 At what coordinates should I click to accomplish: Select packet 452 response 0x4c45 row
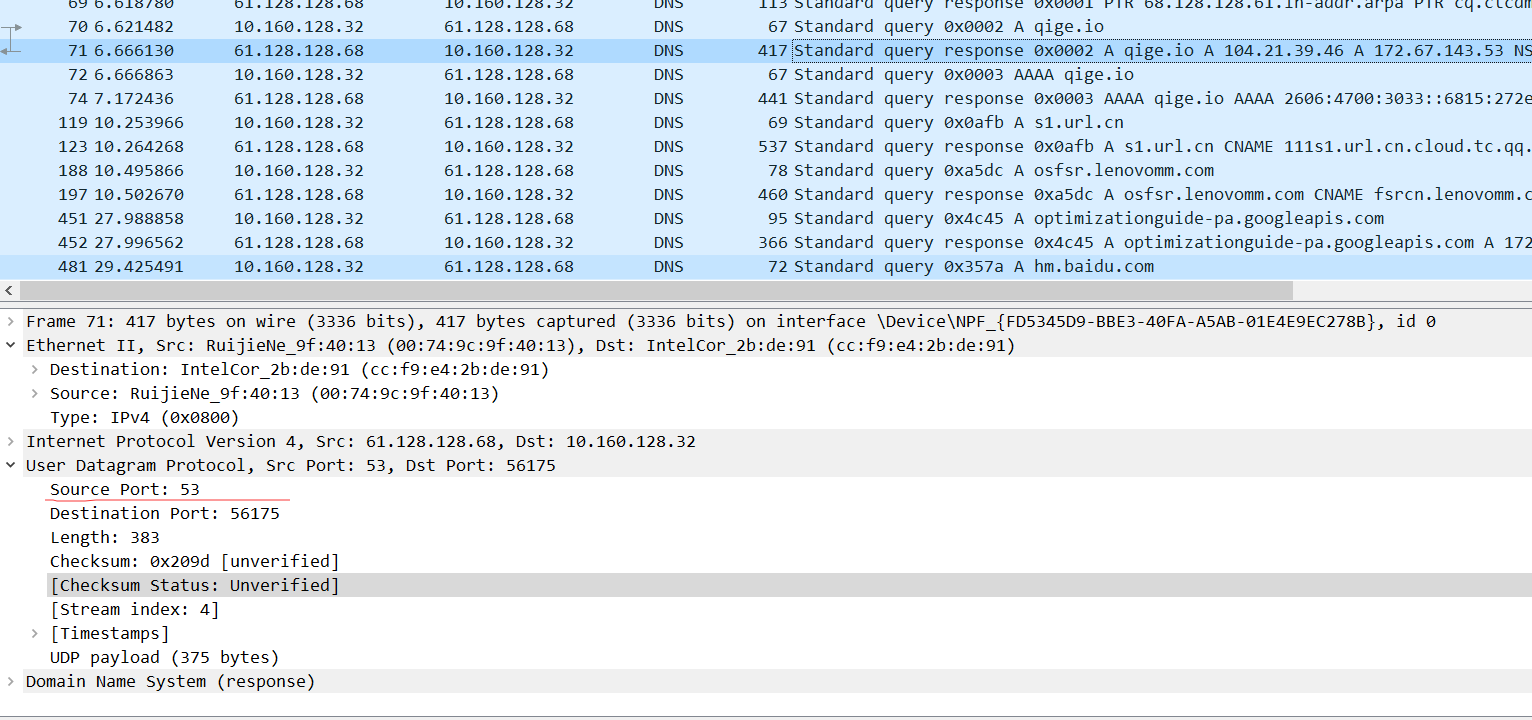click(x=766, y=243)
